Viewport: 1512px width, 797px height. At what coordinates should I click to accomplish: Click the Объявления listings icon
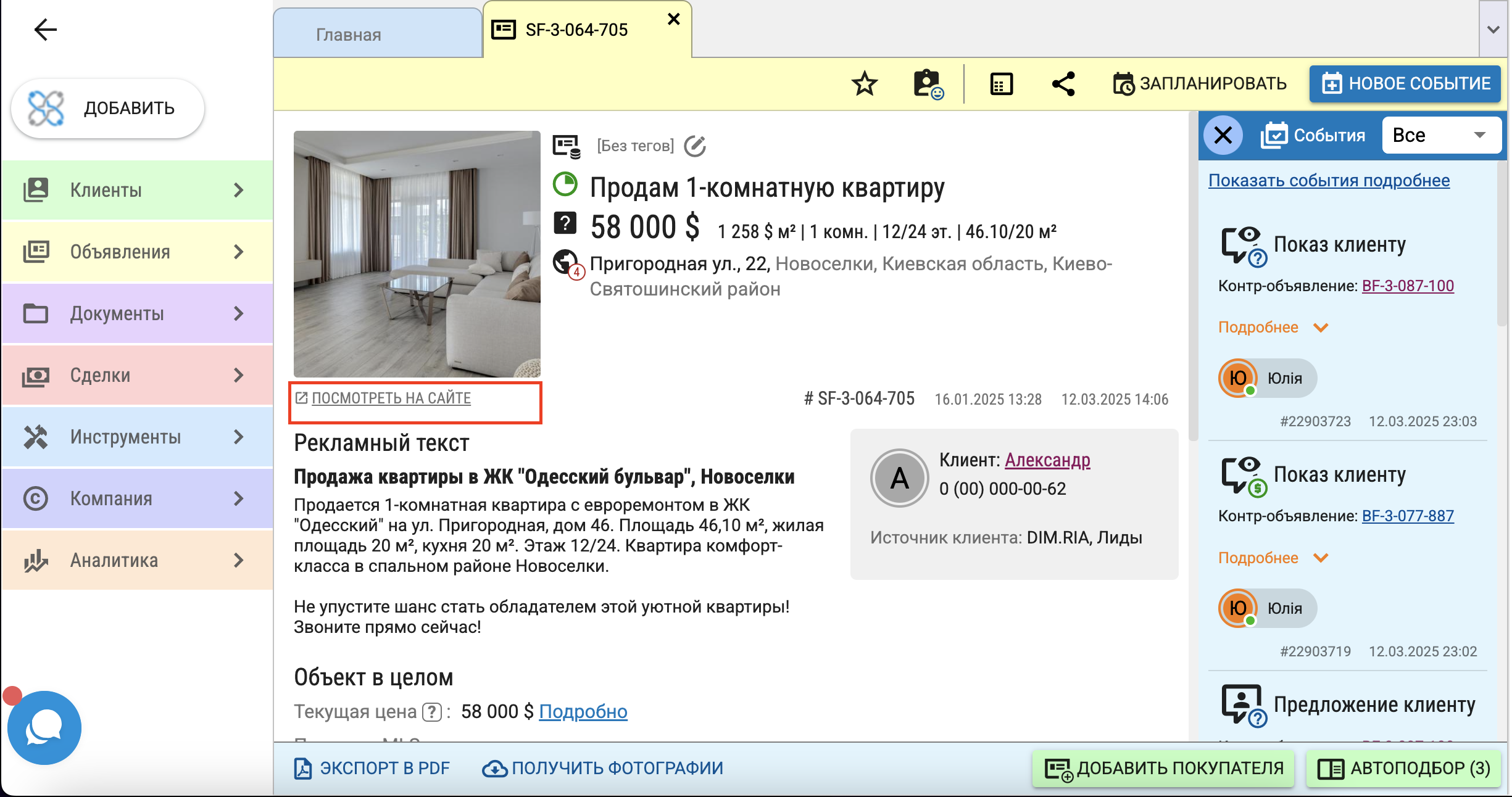(36, 252)
